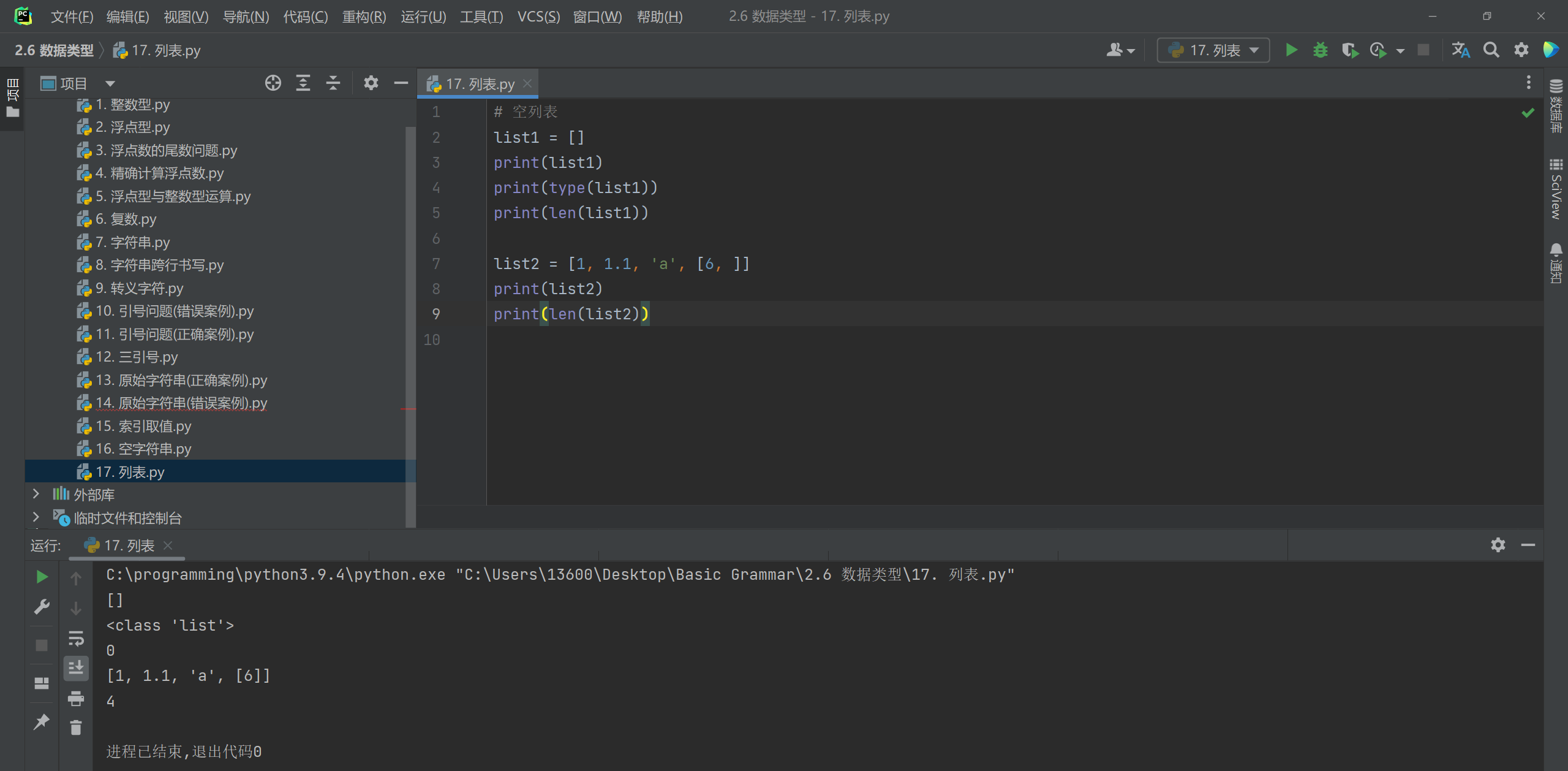This screenshot has height=771, width=1568.
Task: Clear console with trash icon
Action: [x=76, y=727]
